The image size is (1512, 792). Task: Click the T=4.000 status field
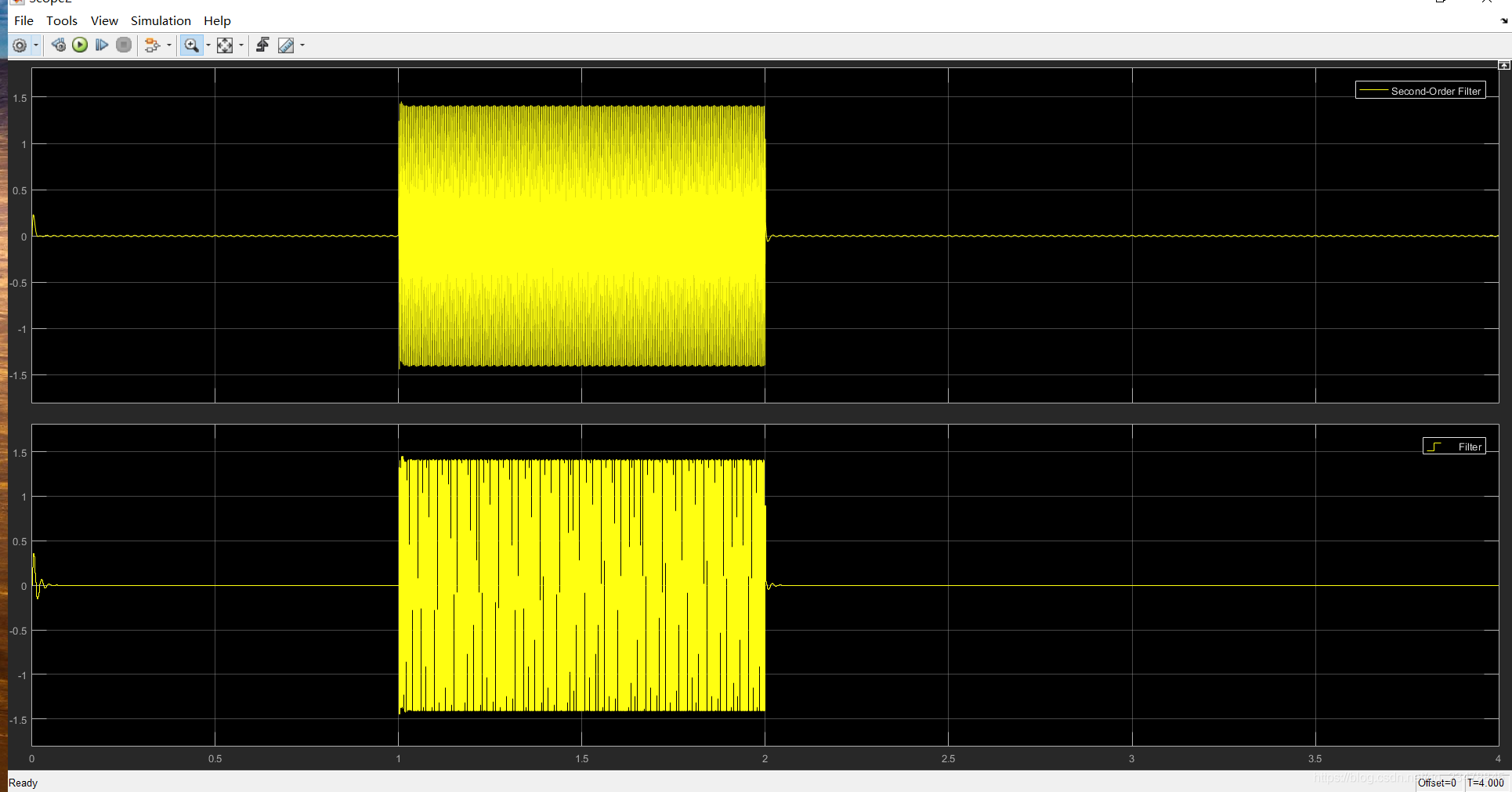coord(1485,783)
